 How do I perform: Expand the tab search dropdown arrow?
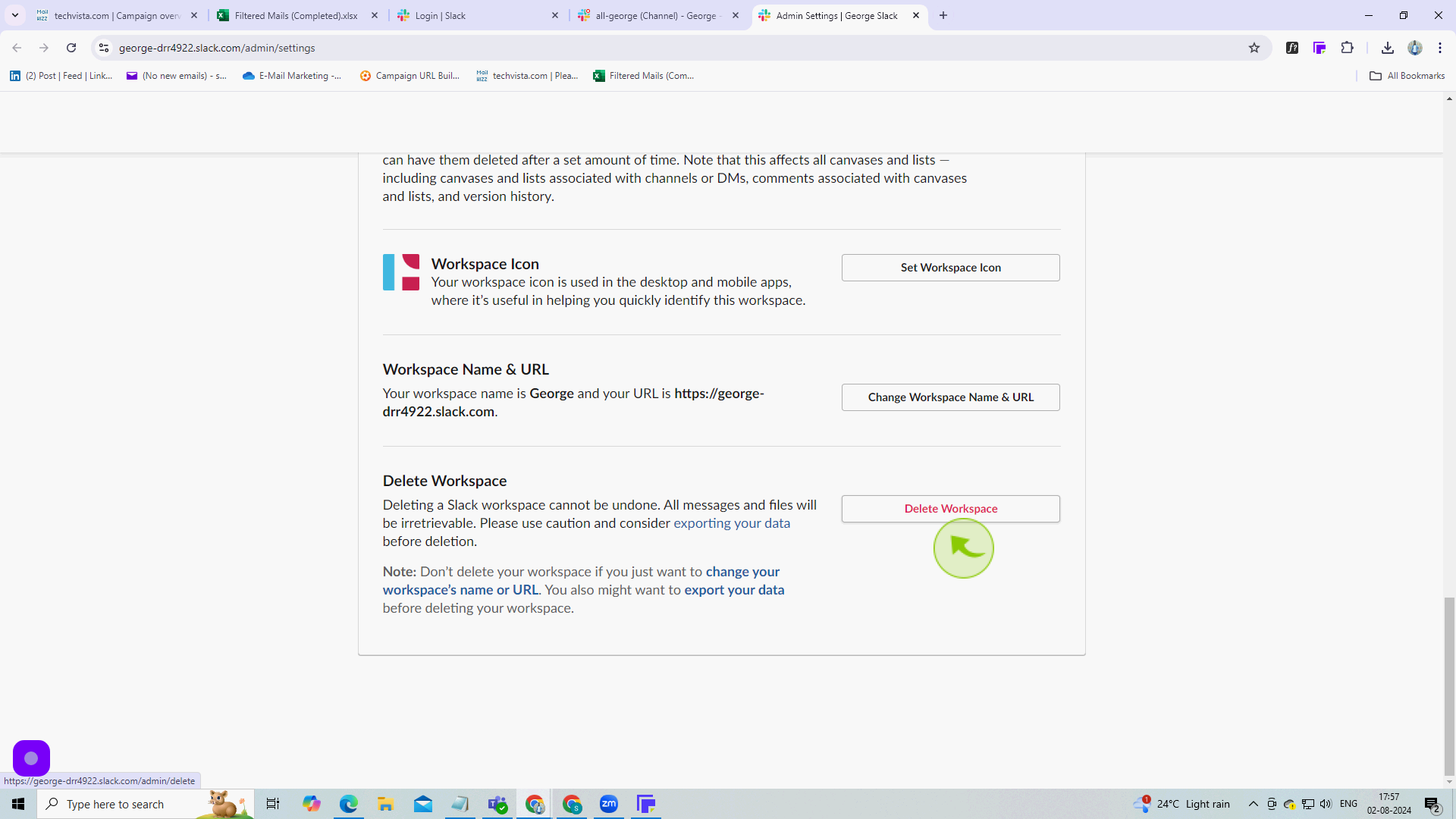click(x=15, y=15)
